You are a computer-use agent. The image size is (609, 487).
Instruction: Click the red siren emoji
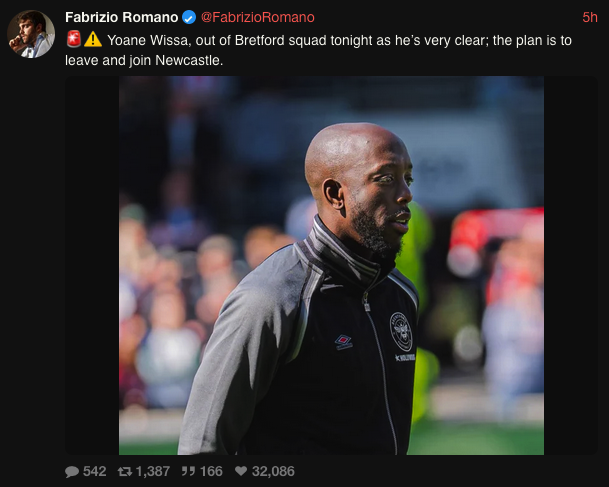tap(73, 39)
